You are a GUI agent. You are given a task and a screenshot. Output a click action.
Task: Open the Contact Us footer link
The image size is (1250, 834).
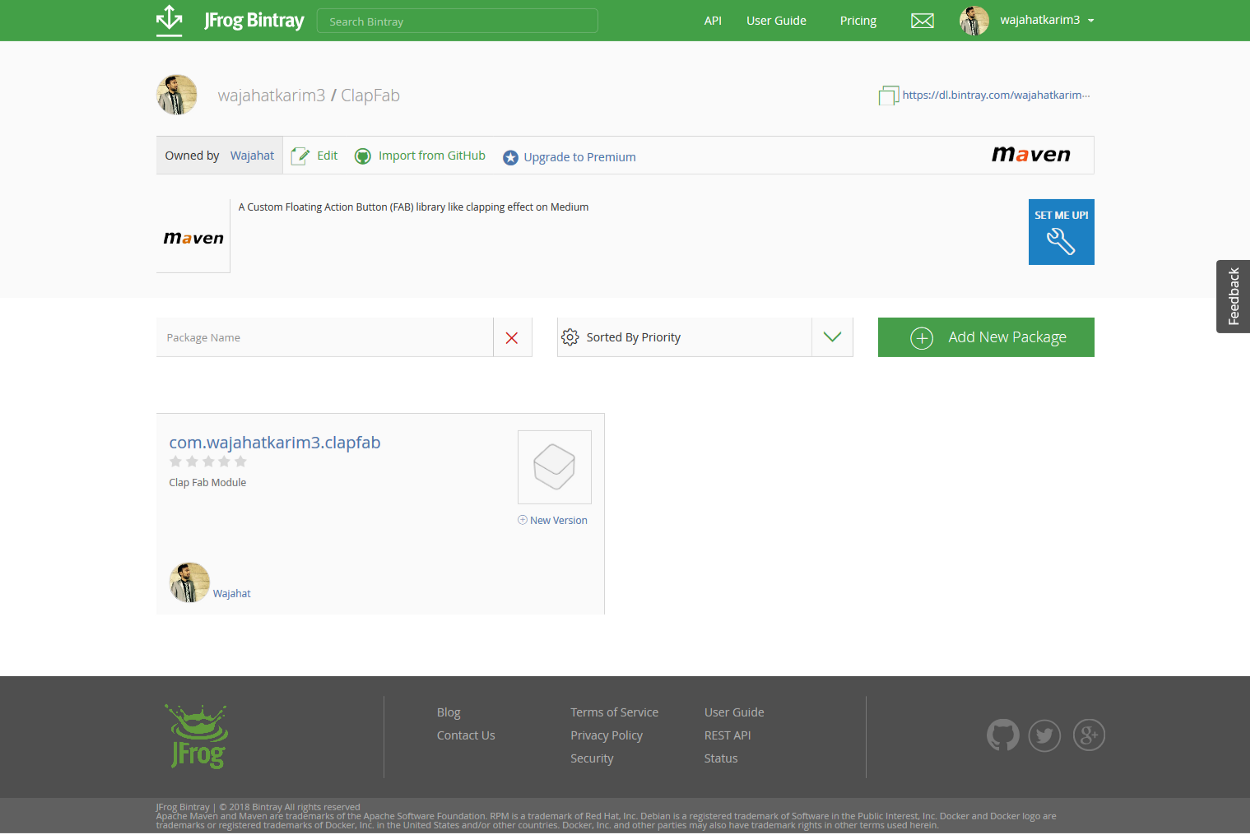pos(466,735)
